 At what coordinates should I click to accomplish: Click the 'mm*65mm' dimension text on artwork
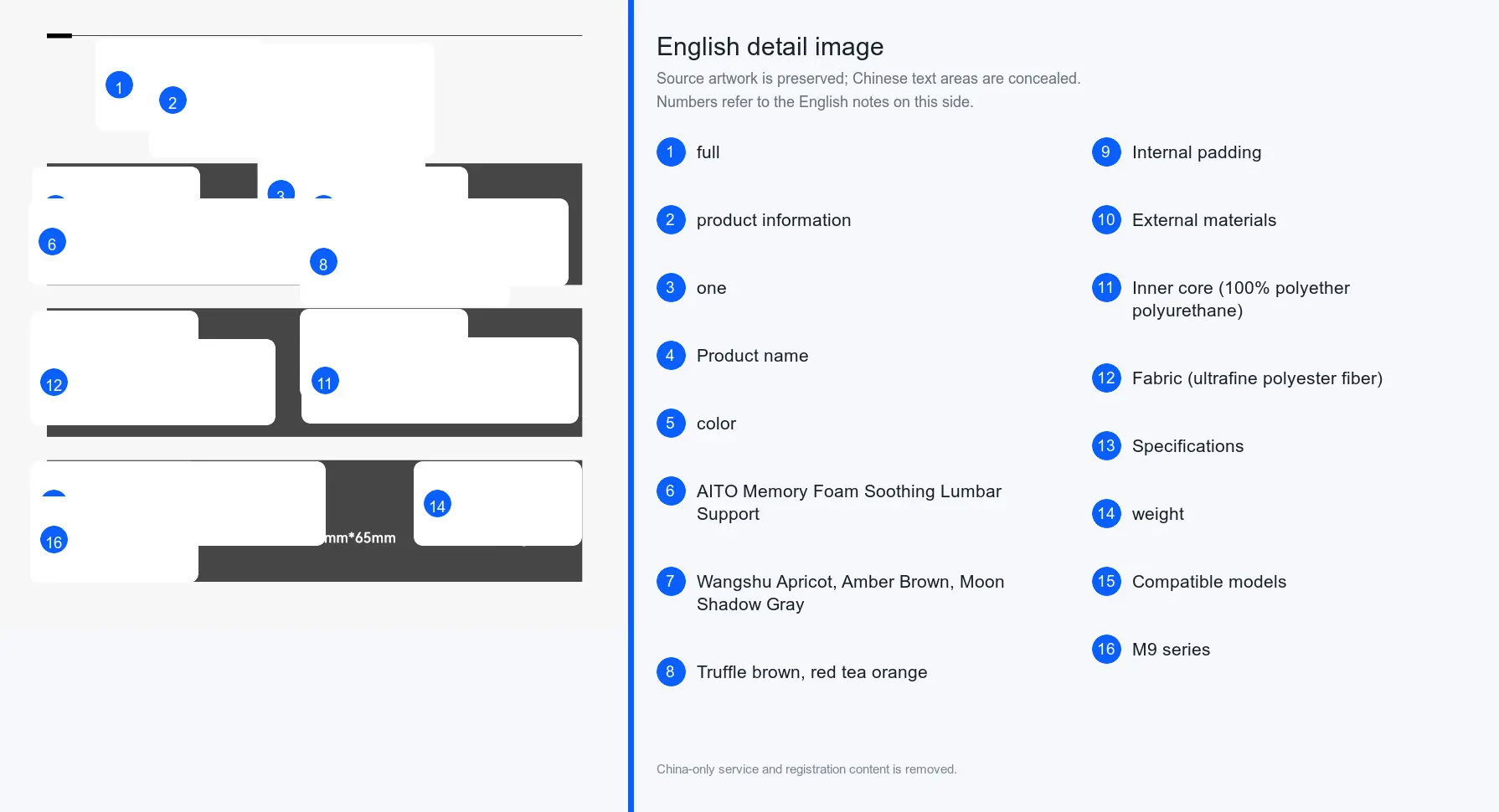coord(360,537)
